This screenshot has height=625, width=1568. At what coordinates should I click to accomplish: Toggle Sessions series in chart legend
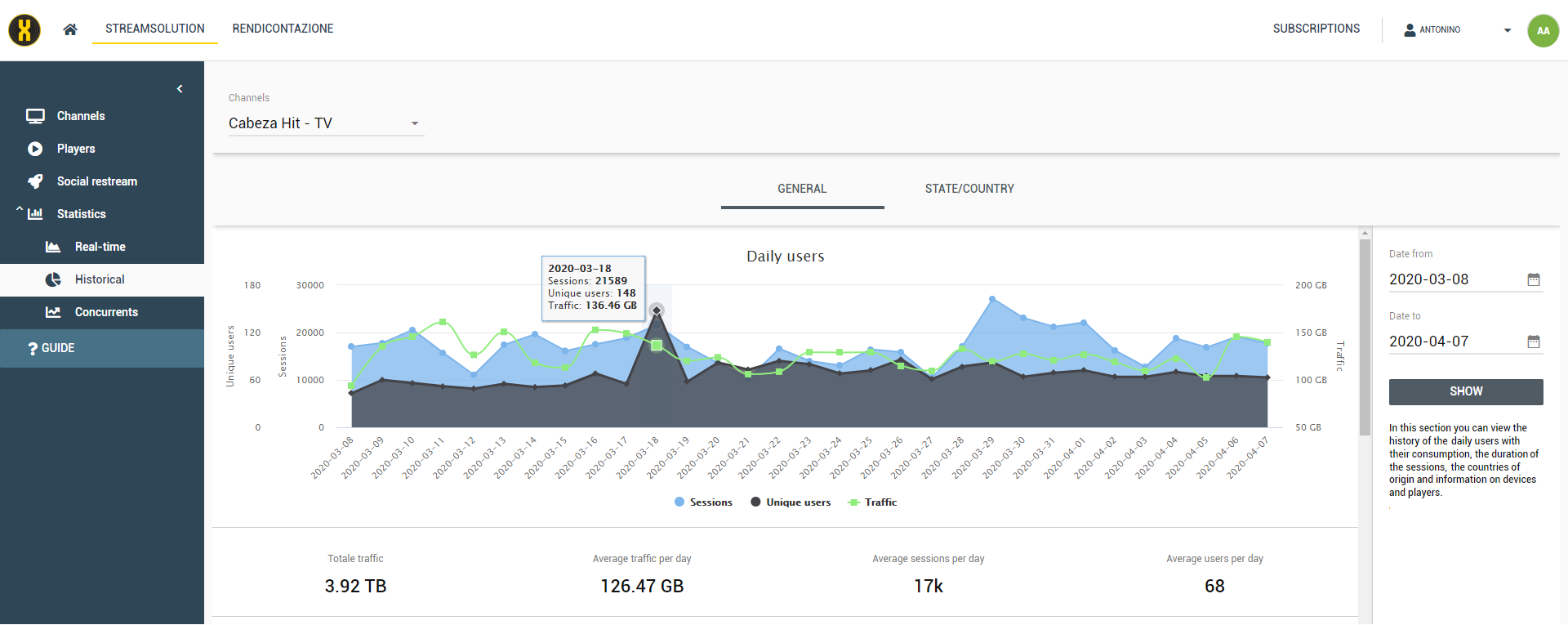[x=703, y=502]
